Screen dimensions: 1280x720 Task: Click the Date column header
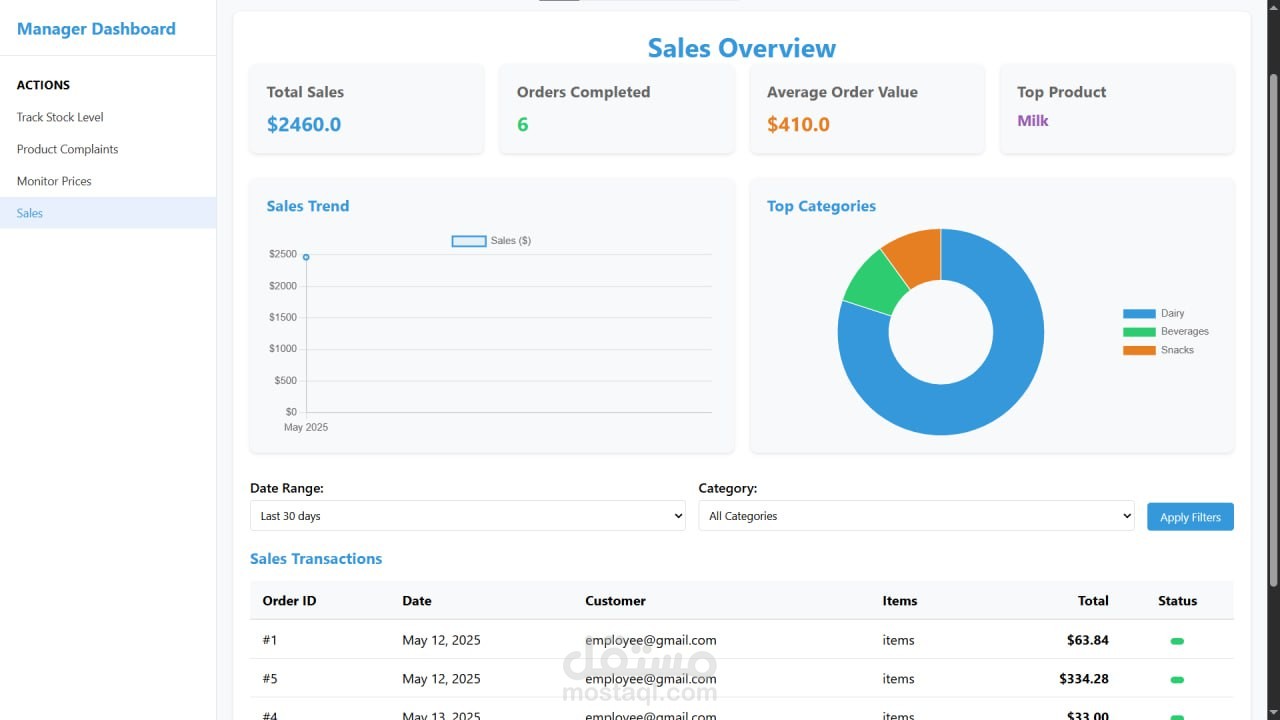(x=417, y=601)
